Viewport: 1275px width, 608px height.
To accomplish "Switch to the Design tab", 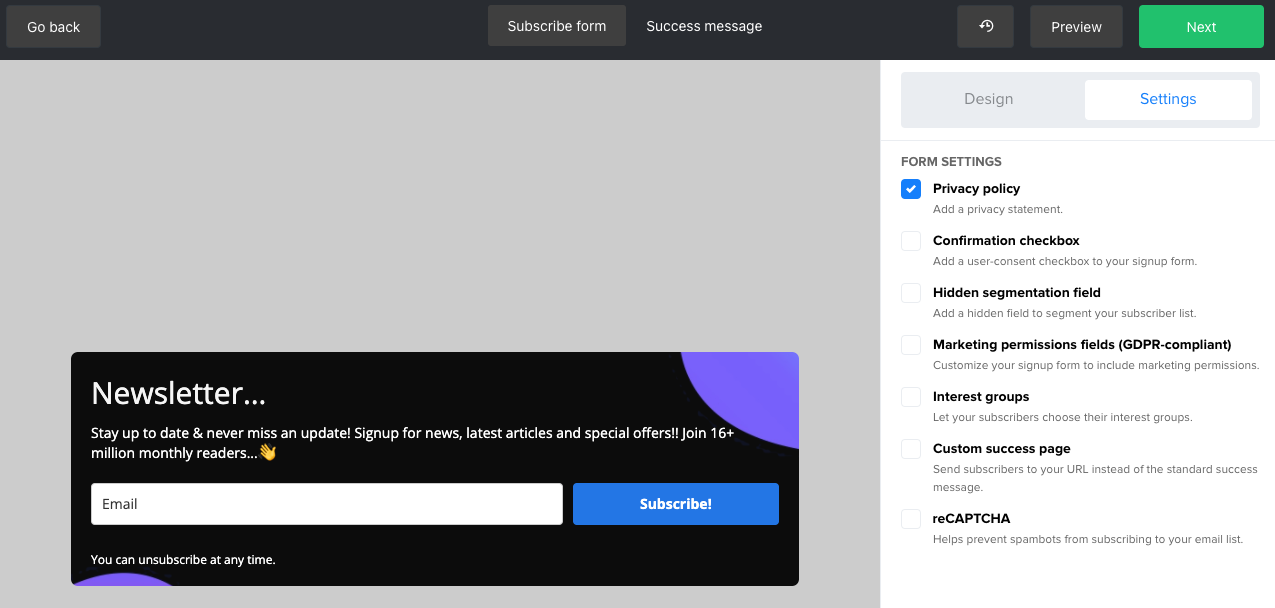I will pos(989,99).
